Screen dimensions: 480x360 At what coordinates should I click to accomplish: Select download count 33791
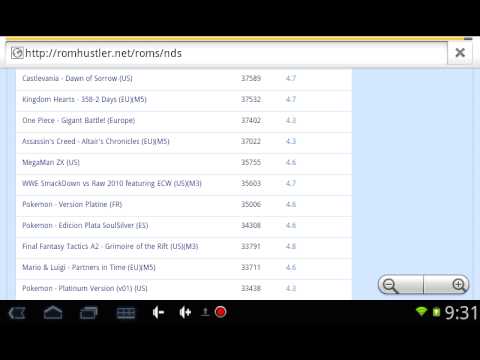click(x=251, y=246)
